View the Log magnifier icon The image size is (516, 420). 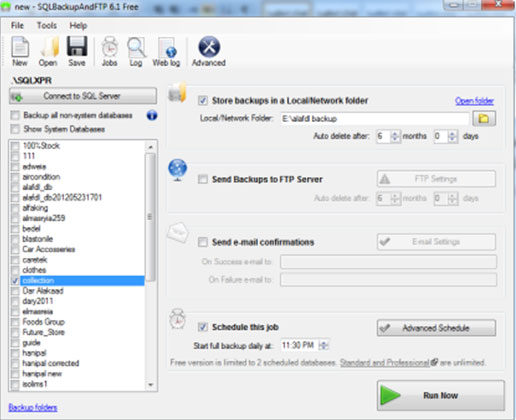tap(136, 52)
